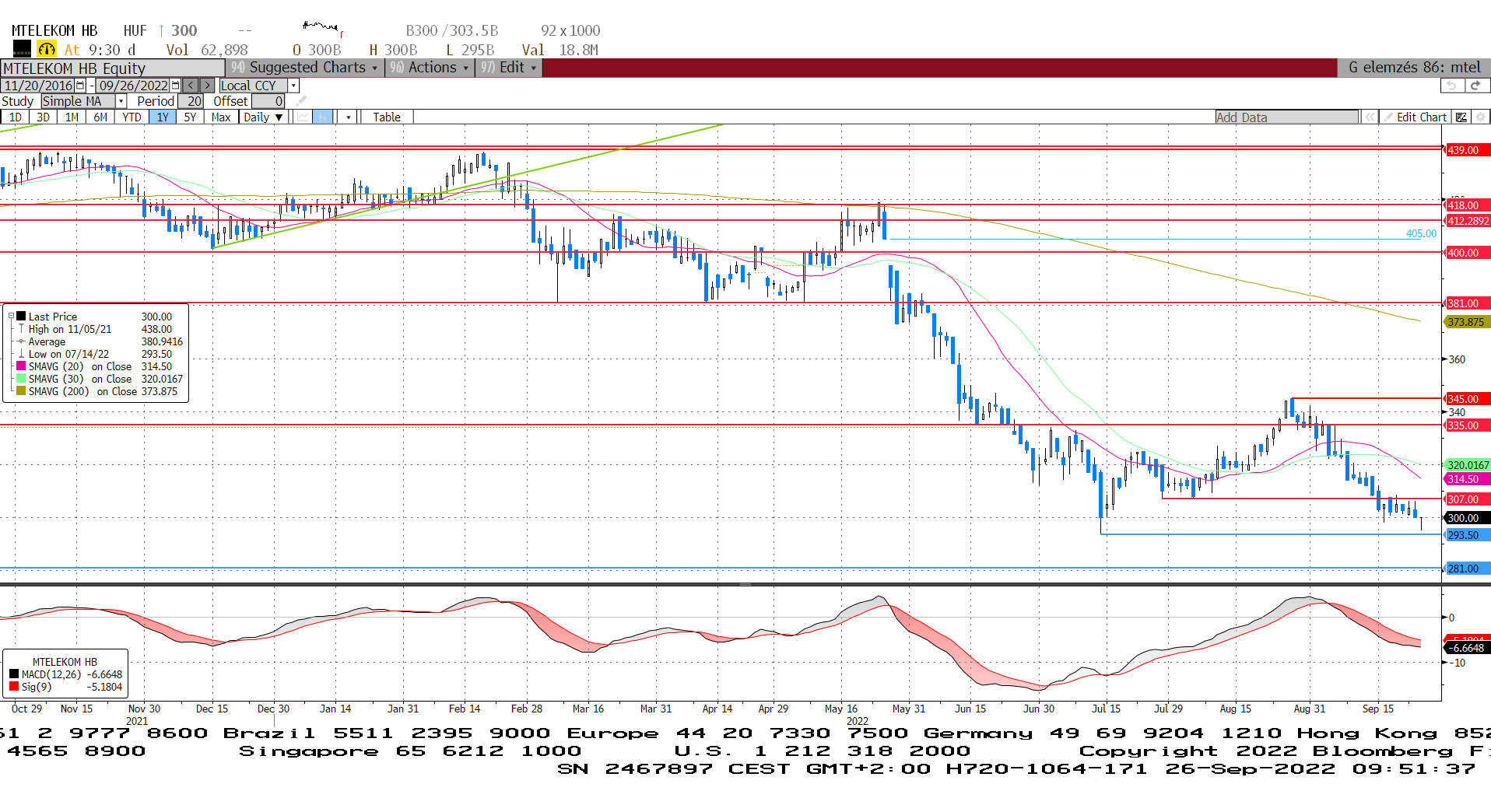Image resolution: width=1491 pixels, height=812 pixels.
Task: Open chart settings gear icon
Action: tap(1480, 117)
